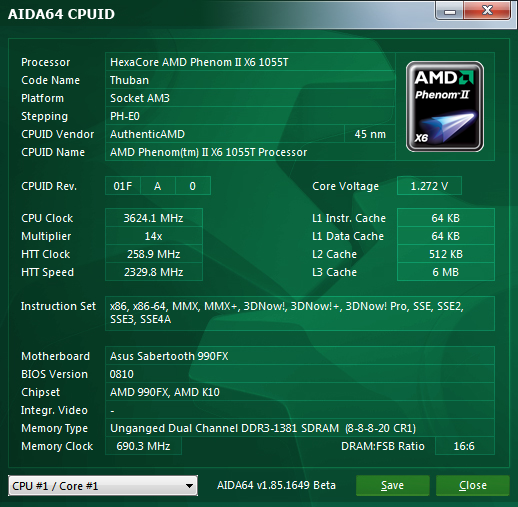Select the Processor name field
Image resolution: width=518 pixels, height=507 pixels.
click(x=250, y=62)
